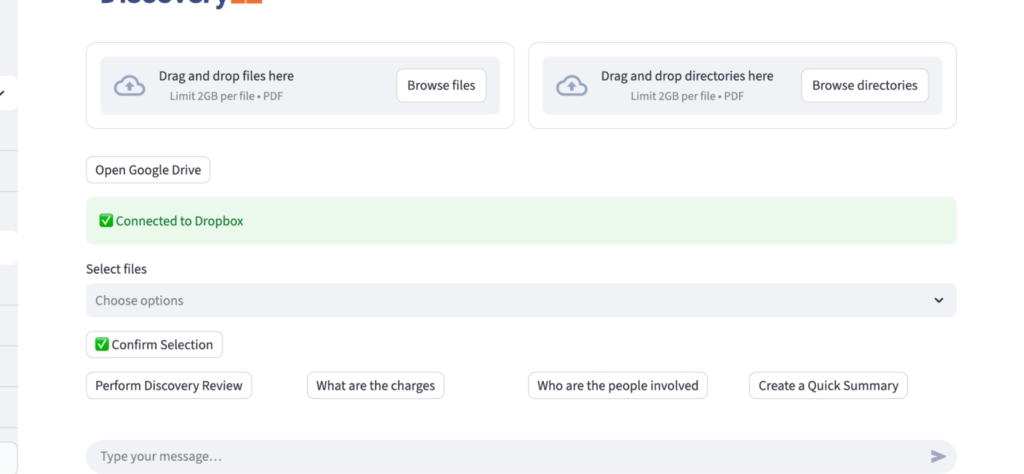Open Google Drive
The width and height of the screenshot is (1024, 474).
(148, 170)
